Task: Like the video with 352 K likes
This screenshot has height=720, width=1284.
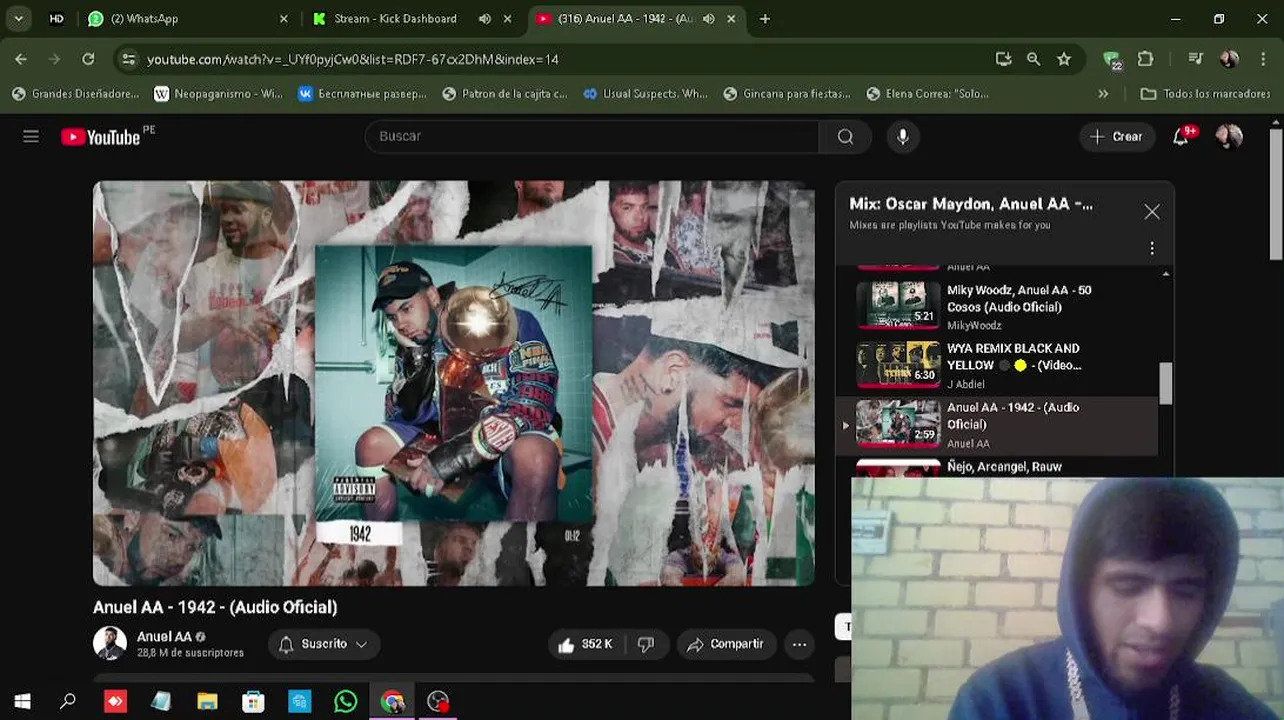Action: 585,644
